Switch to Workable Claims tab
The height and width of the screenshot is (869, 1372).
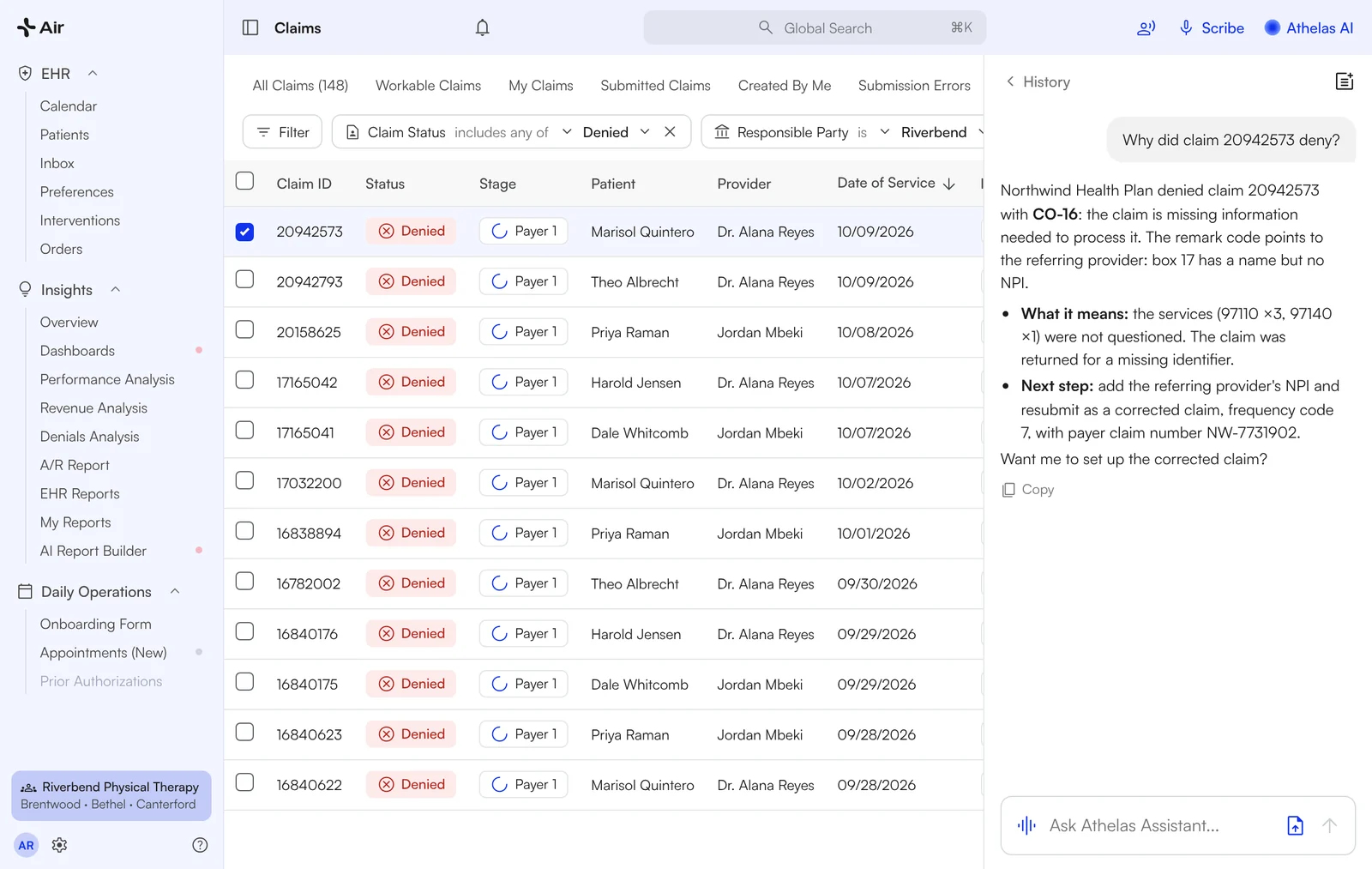428,86
